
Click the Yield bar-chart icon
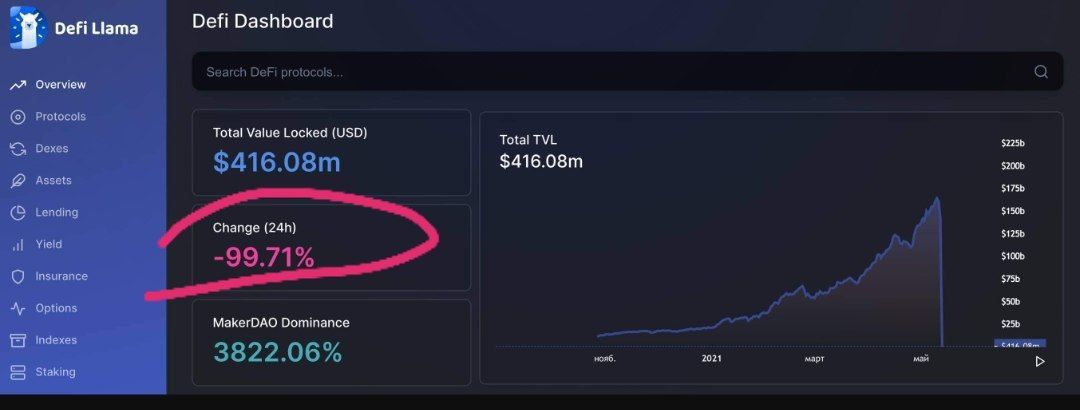[x=18, y=245]
